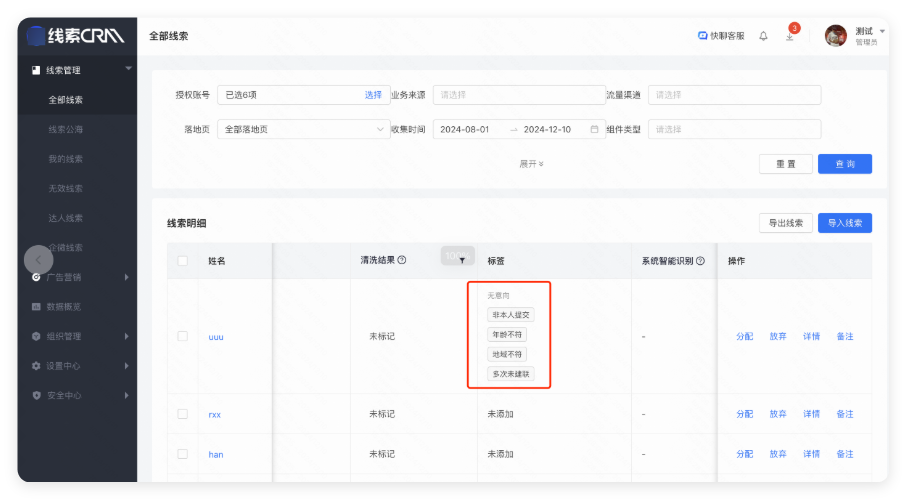The image size is (906, 499).
Task: Click the 重置 button
Action: click(786, 164)
